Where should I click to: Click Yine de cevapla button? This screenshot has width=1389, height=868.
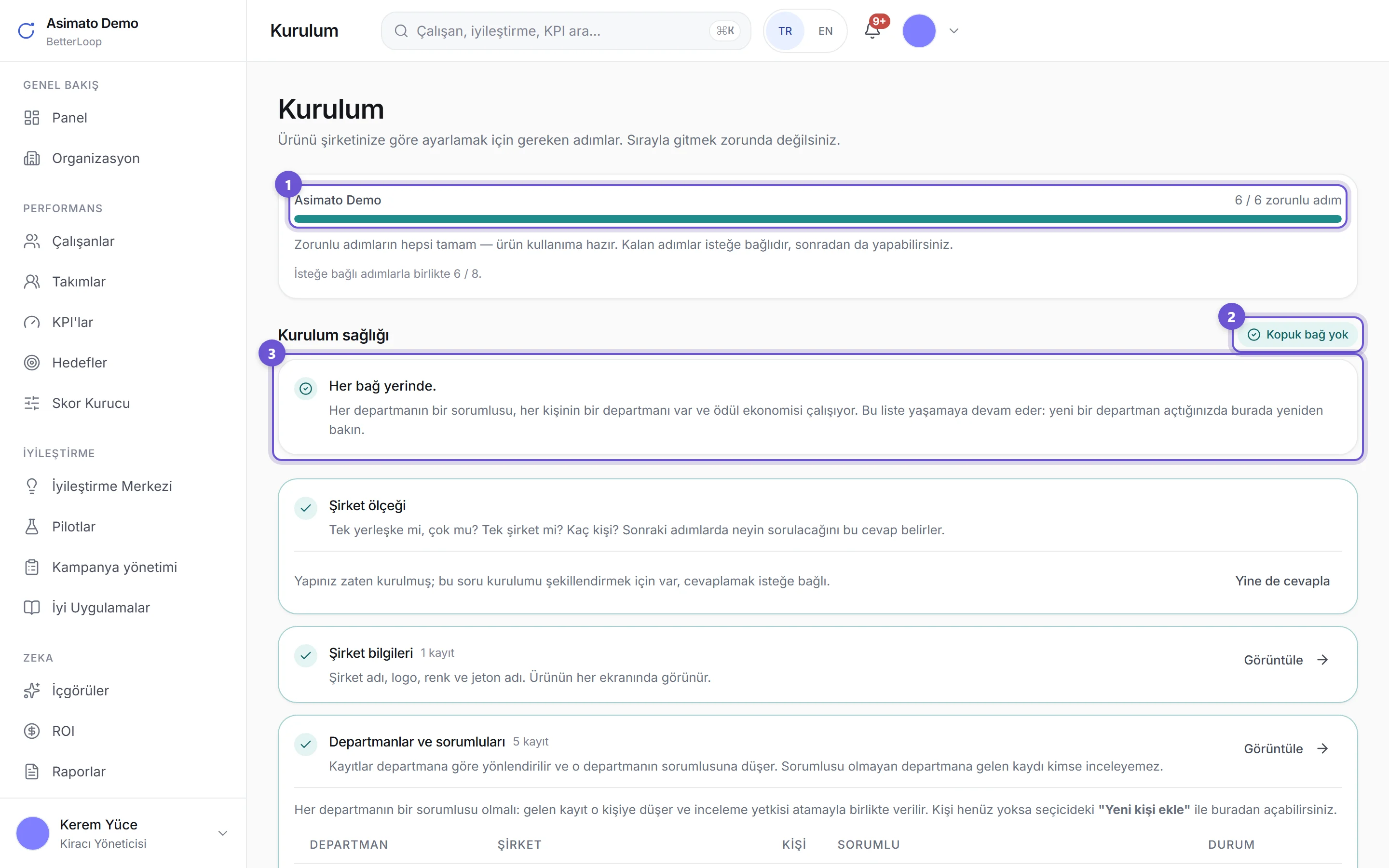click(1282, 581)
